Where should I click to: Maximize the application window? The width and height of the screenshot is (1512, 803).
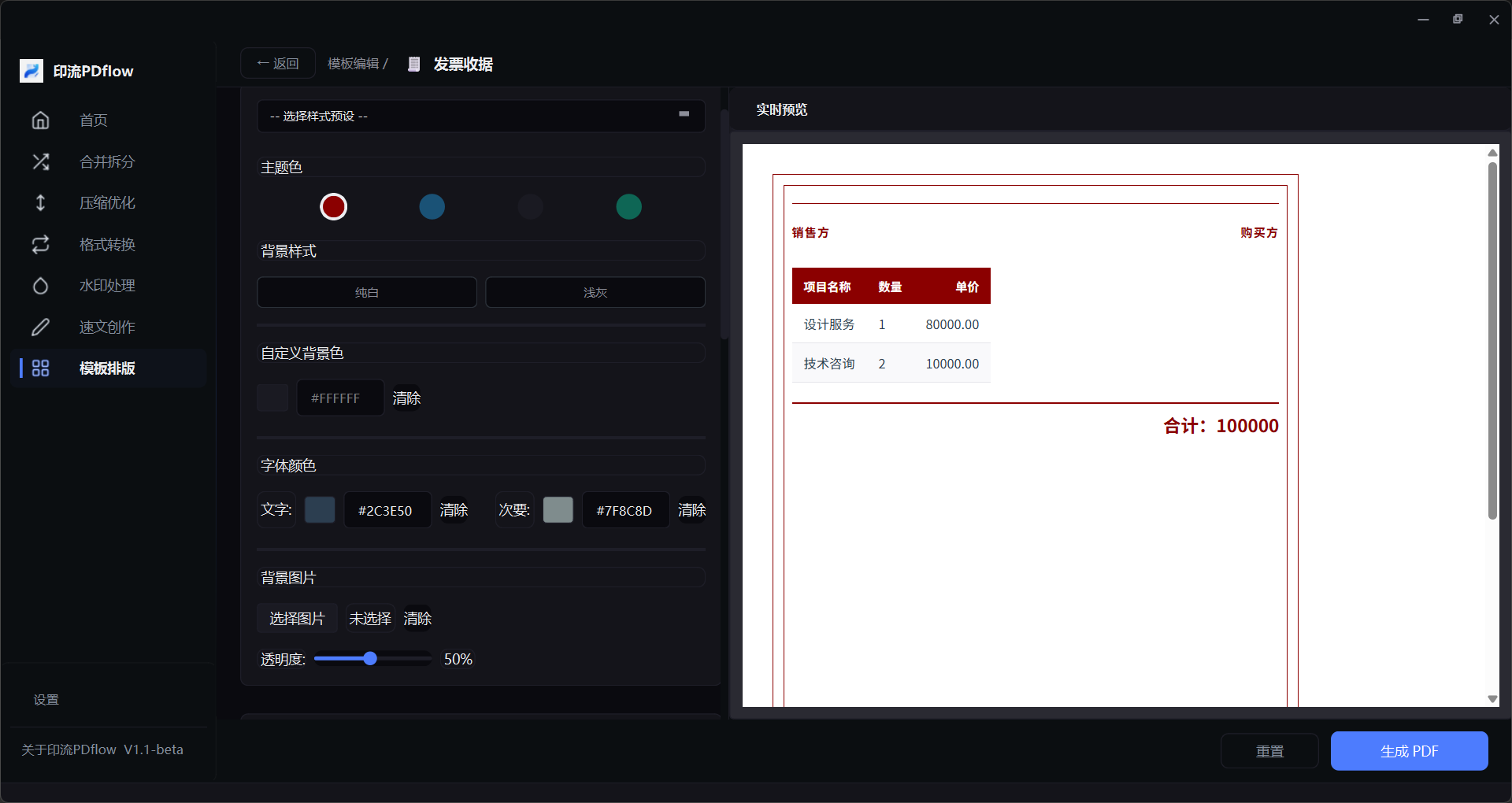click(x=1458, y=19)
